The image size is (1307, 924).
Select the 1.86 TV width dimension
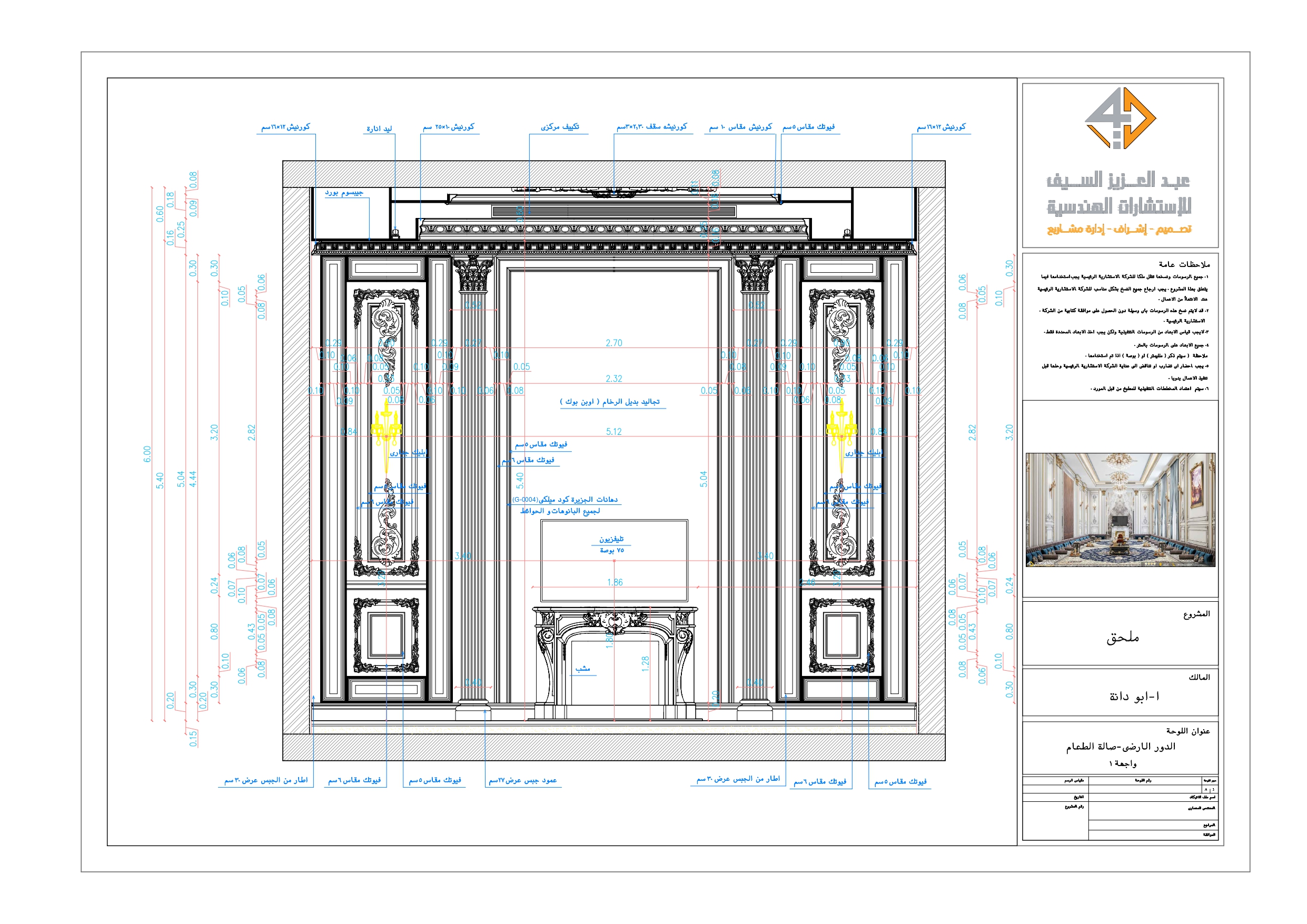point(615,582)
